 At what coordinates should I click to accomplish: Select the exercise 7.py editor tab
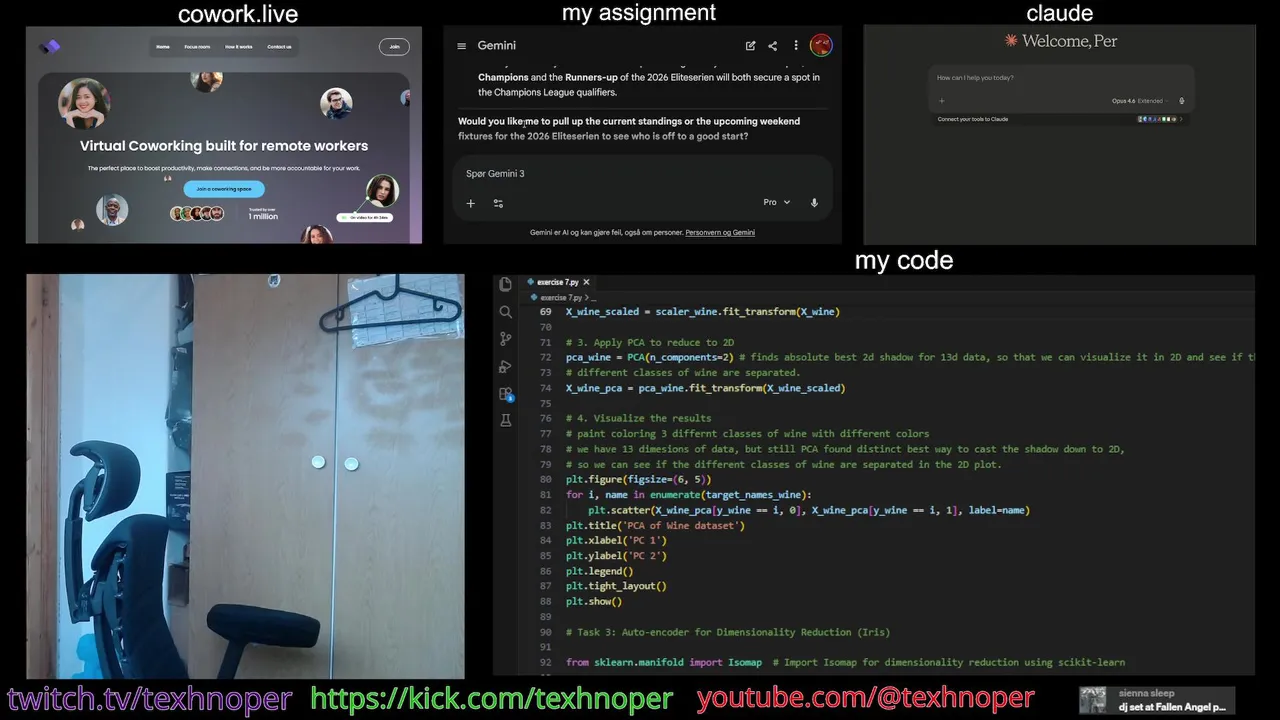558,282
